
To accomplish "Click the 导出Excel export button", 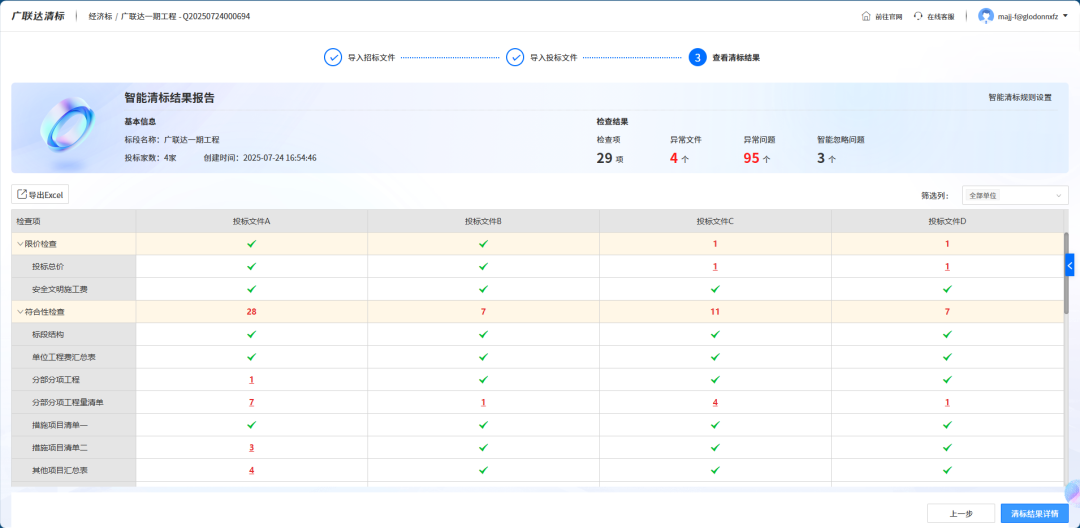I will point(41,194).
